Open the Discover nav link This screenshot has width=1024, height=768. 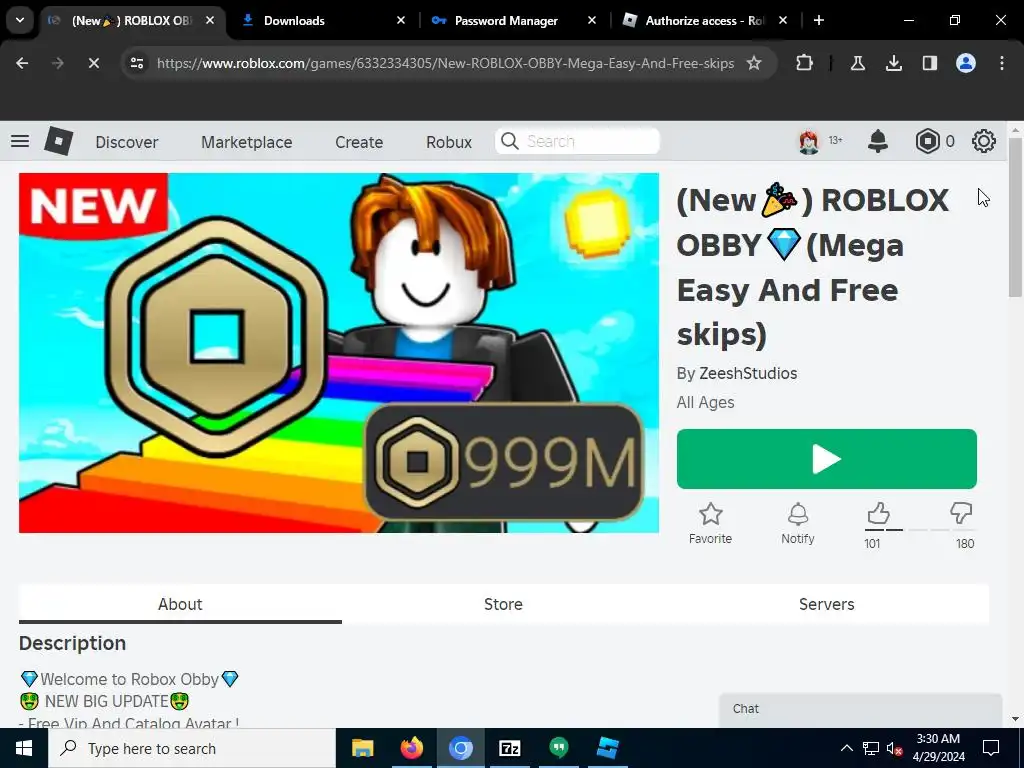[x=127, y=142]
